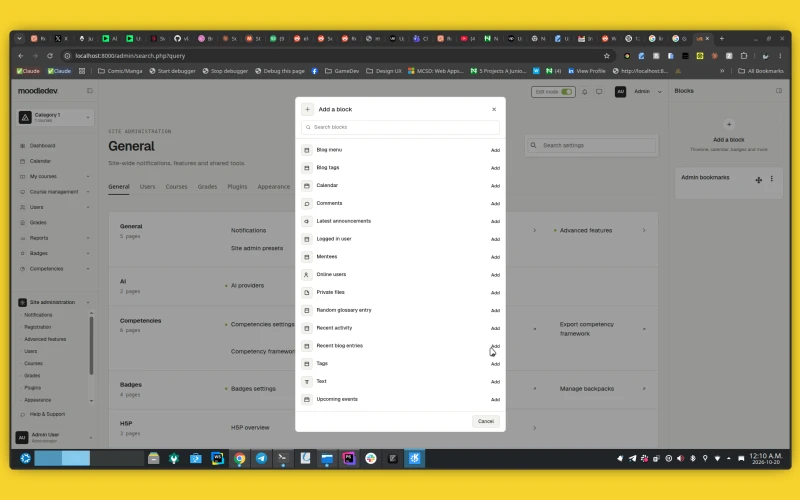This screenshot has height=500, width=800.
Task: Switch to the Plugins tab
Action: (237, 187)
